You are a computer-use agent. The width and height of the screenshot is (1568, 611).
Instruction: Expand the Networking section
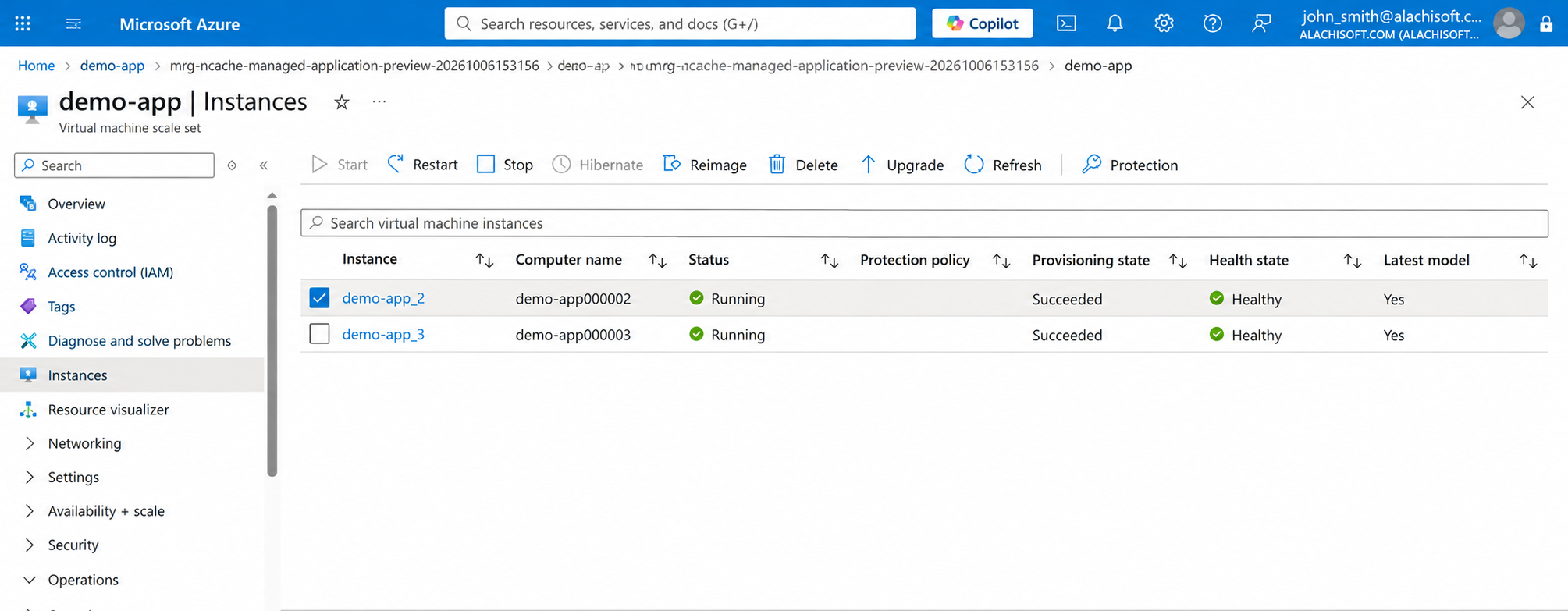point(30,443)
